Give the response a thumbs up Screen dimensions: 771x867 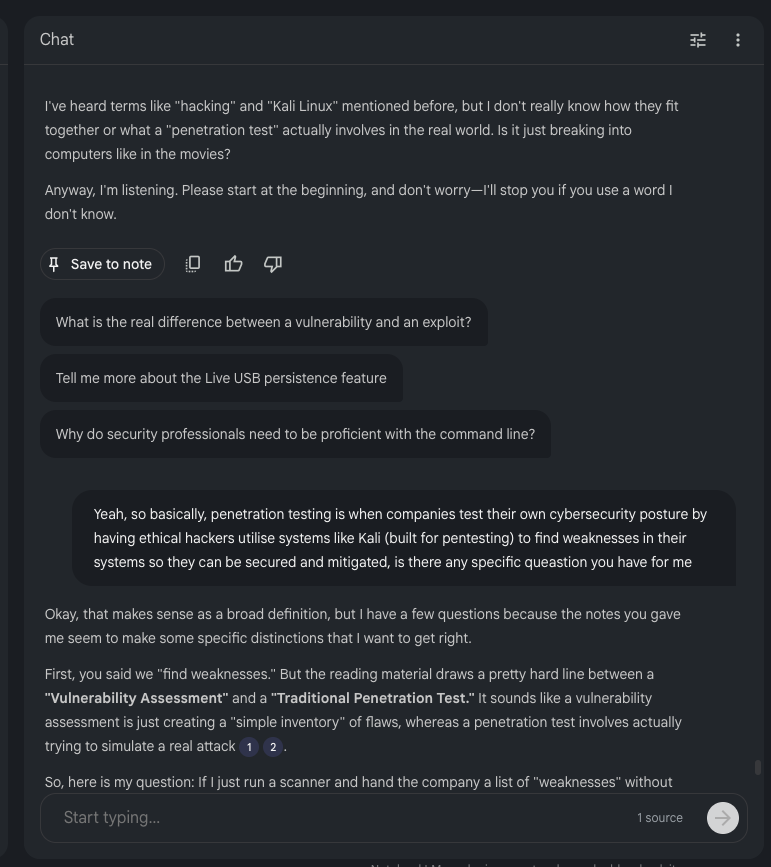[233, 264]
